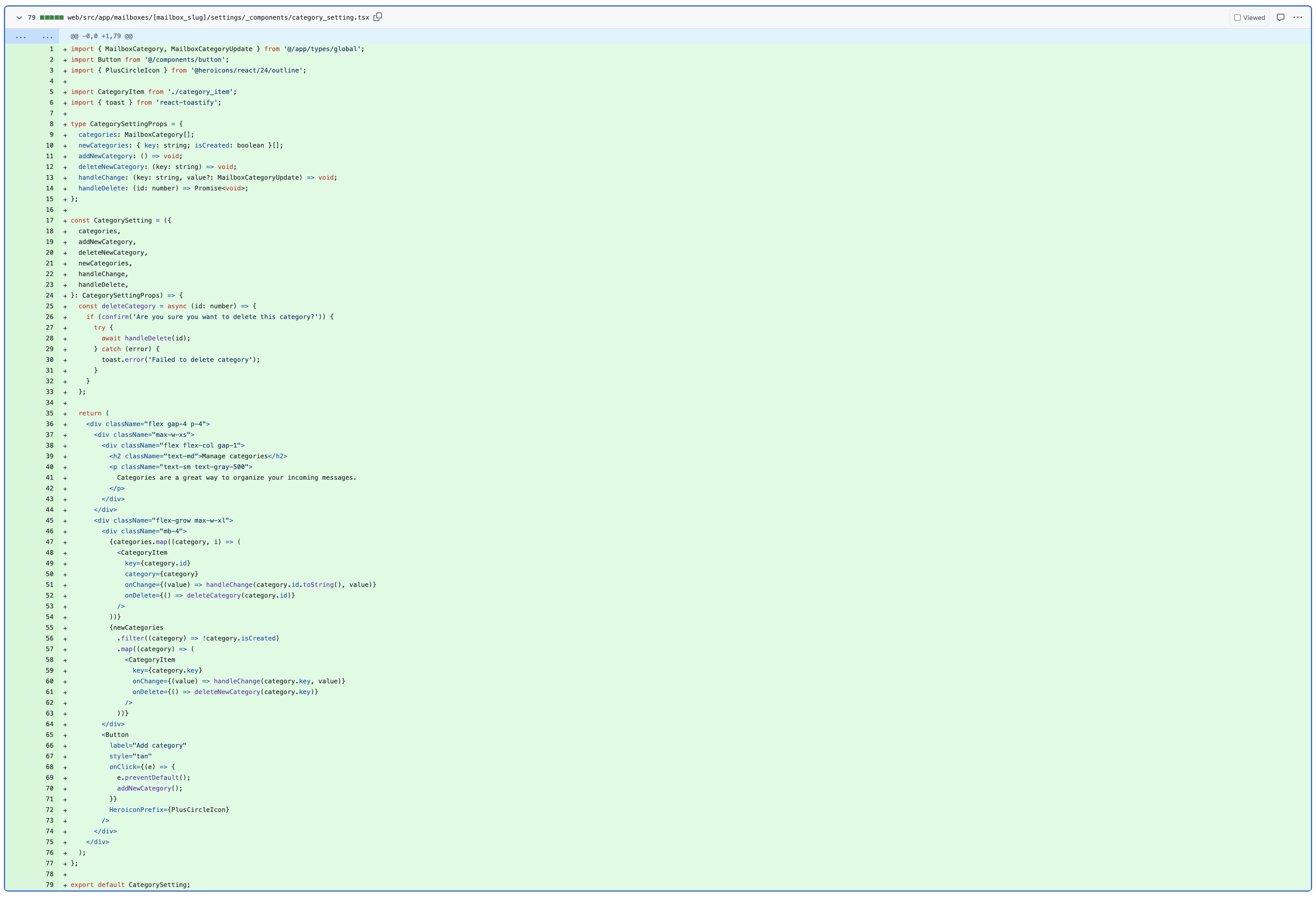Click line number 79 export line

(49, 885)
